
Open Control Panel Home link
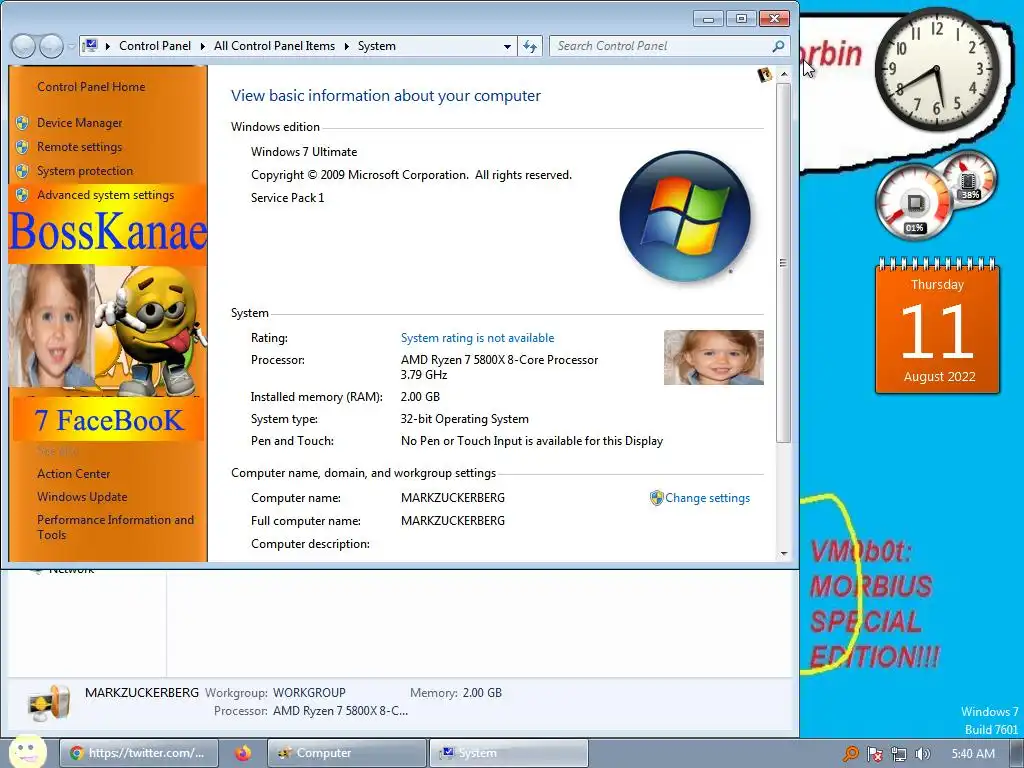point(91,87)
